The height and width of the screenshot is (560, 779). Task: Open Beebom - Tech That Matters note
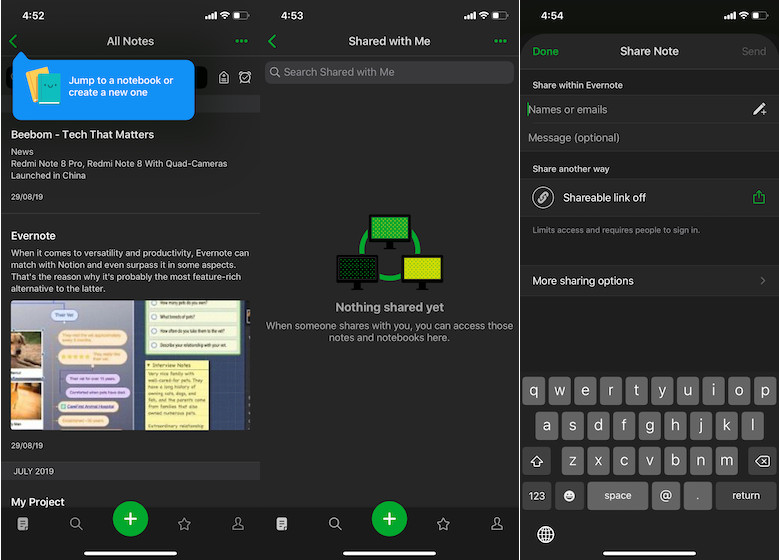(x=130, y=165)
